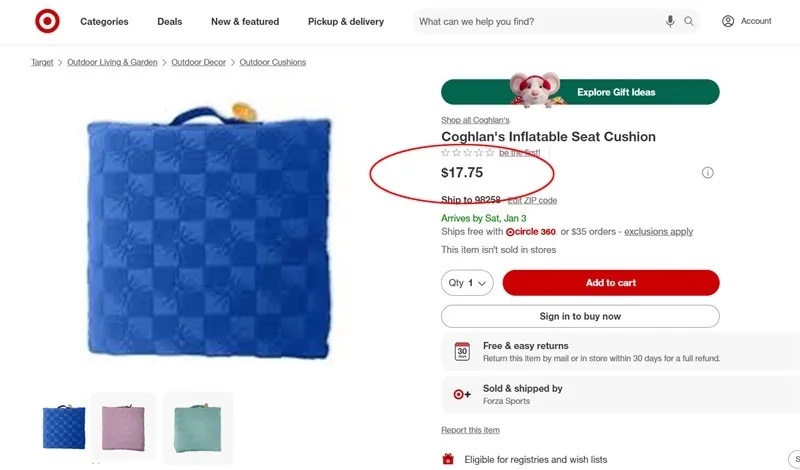Select the teal cushion color thumbnail

197,427
